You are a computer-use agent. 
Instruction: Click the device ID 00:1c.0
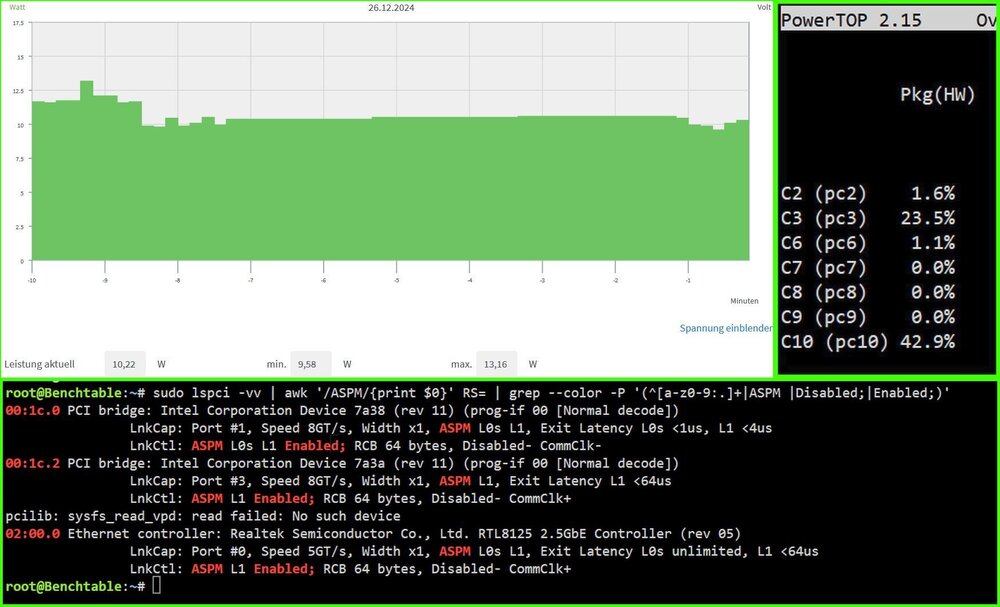coord(33,411)
